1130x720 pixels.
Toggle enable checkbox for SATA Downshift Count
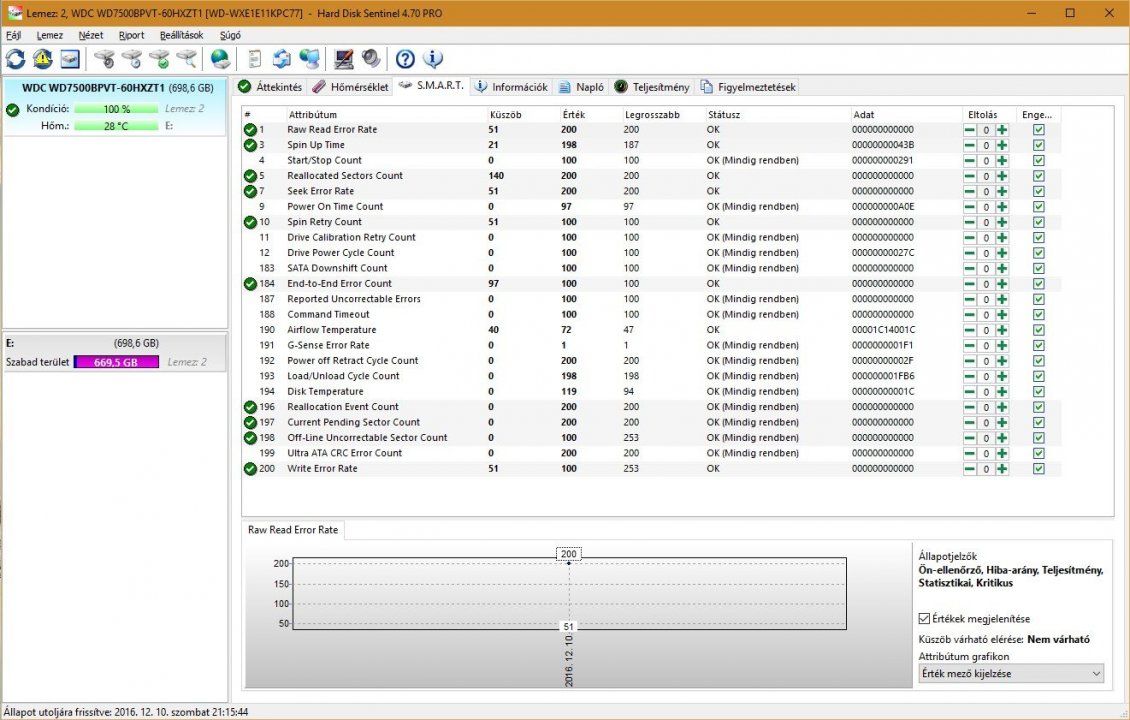[1038, 268]
